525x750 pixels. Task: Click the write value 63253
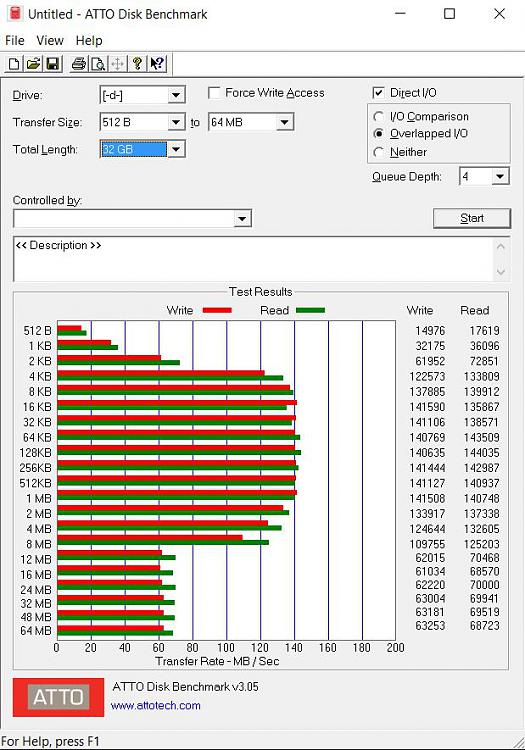tap(430, 626)
